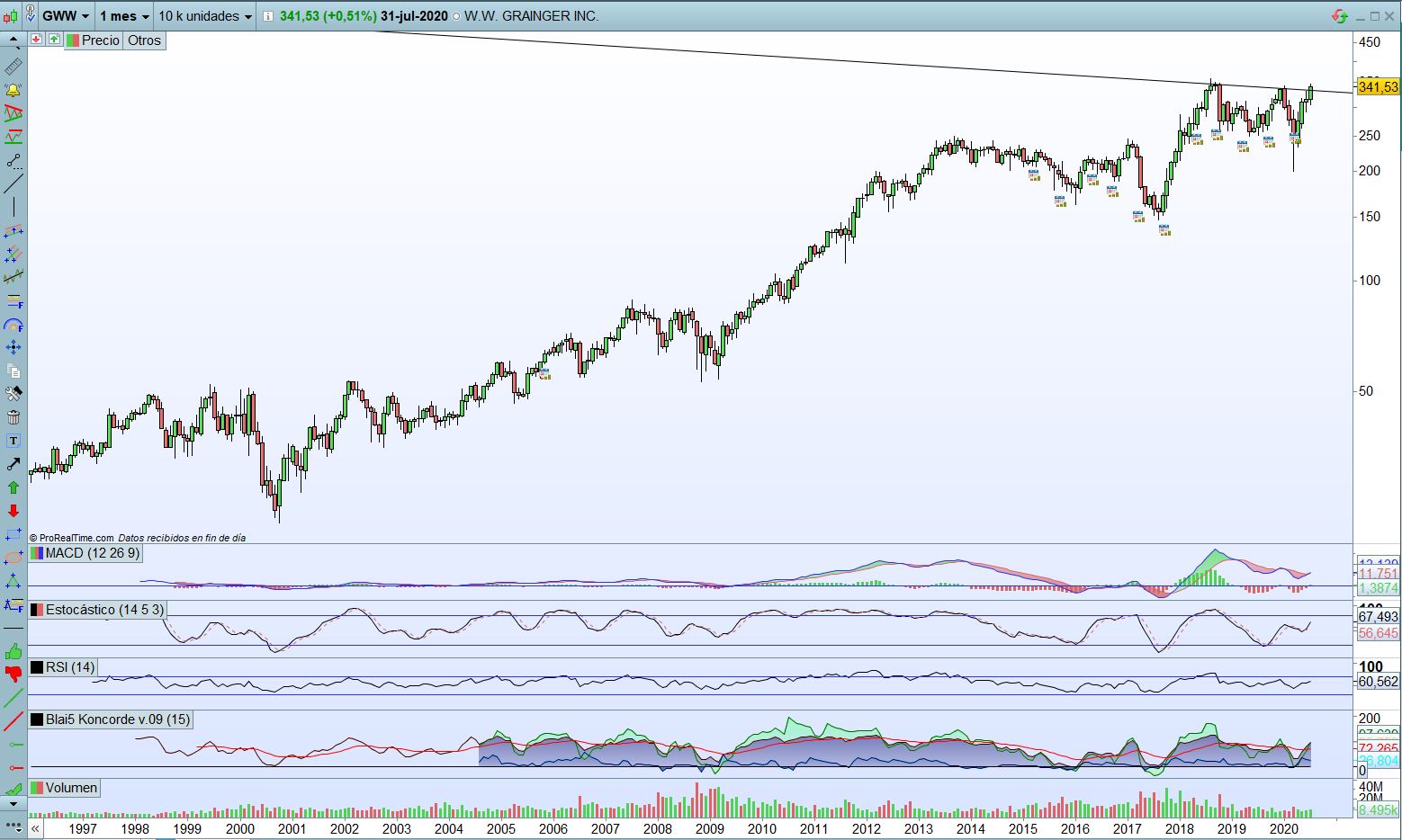Select the red diagonal line tool
This screenshot has height=840, width=1402.
(13, 721)
